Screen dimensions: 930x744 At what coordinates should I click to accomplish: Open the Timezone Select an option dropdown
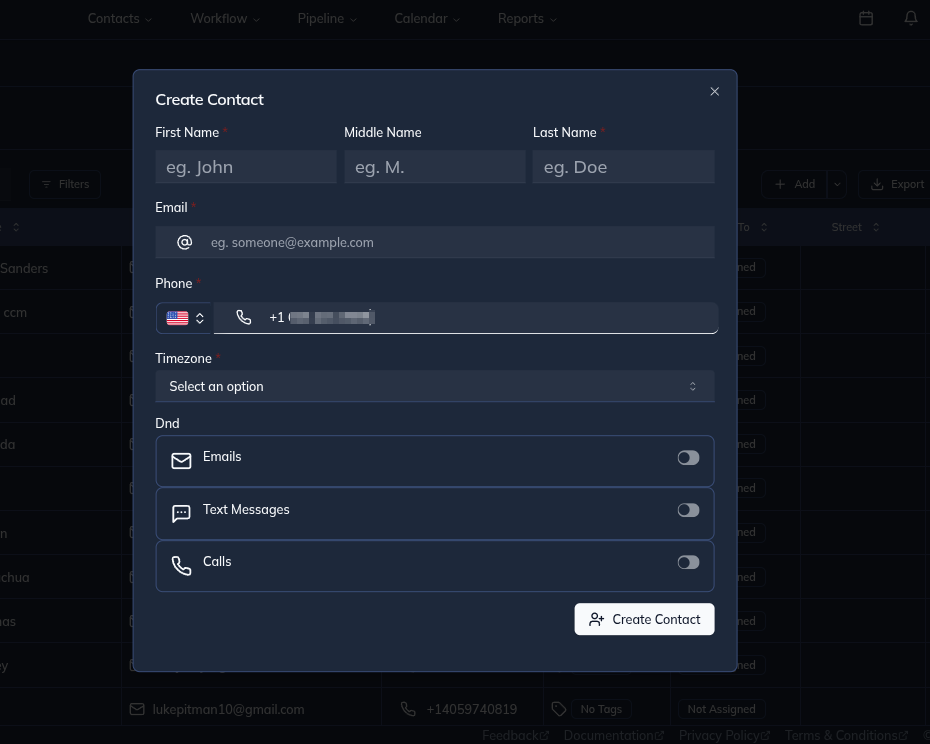434,386
